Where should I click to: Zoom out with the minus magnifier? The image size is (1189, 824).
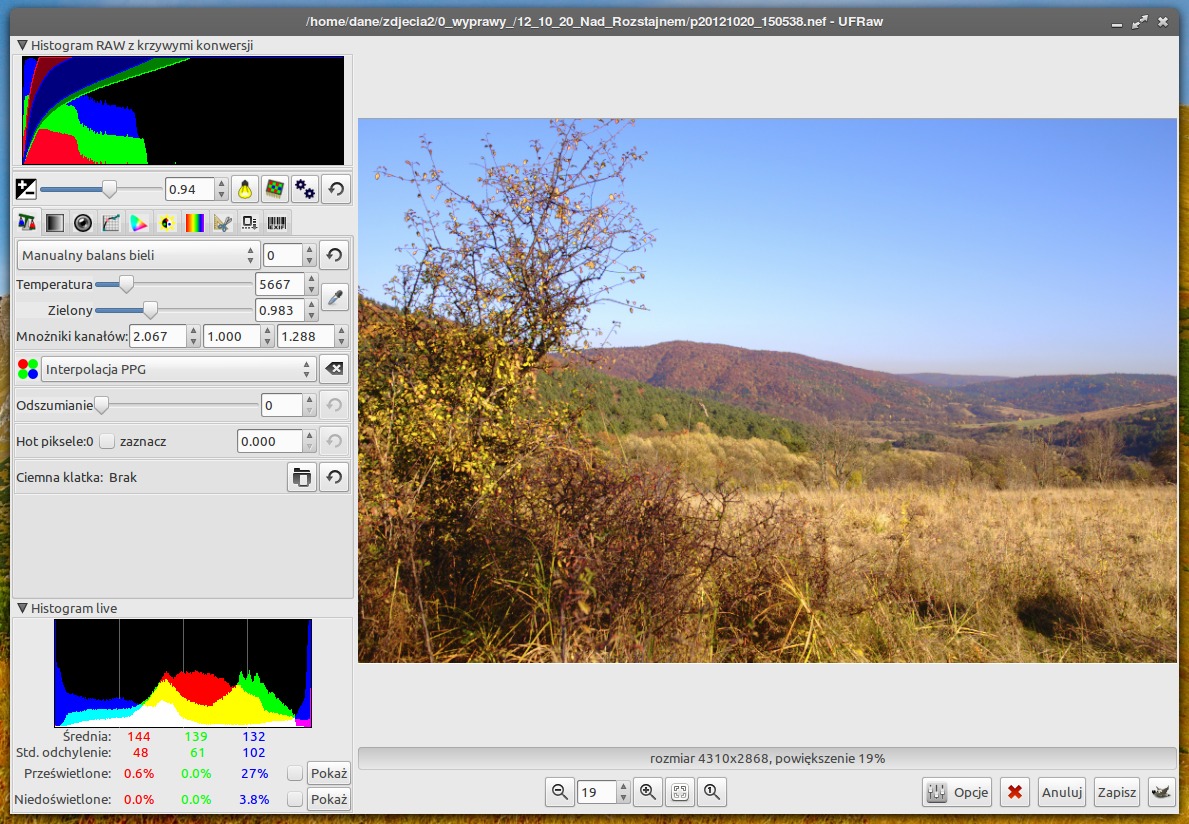[x=560, y=792]
